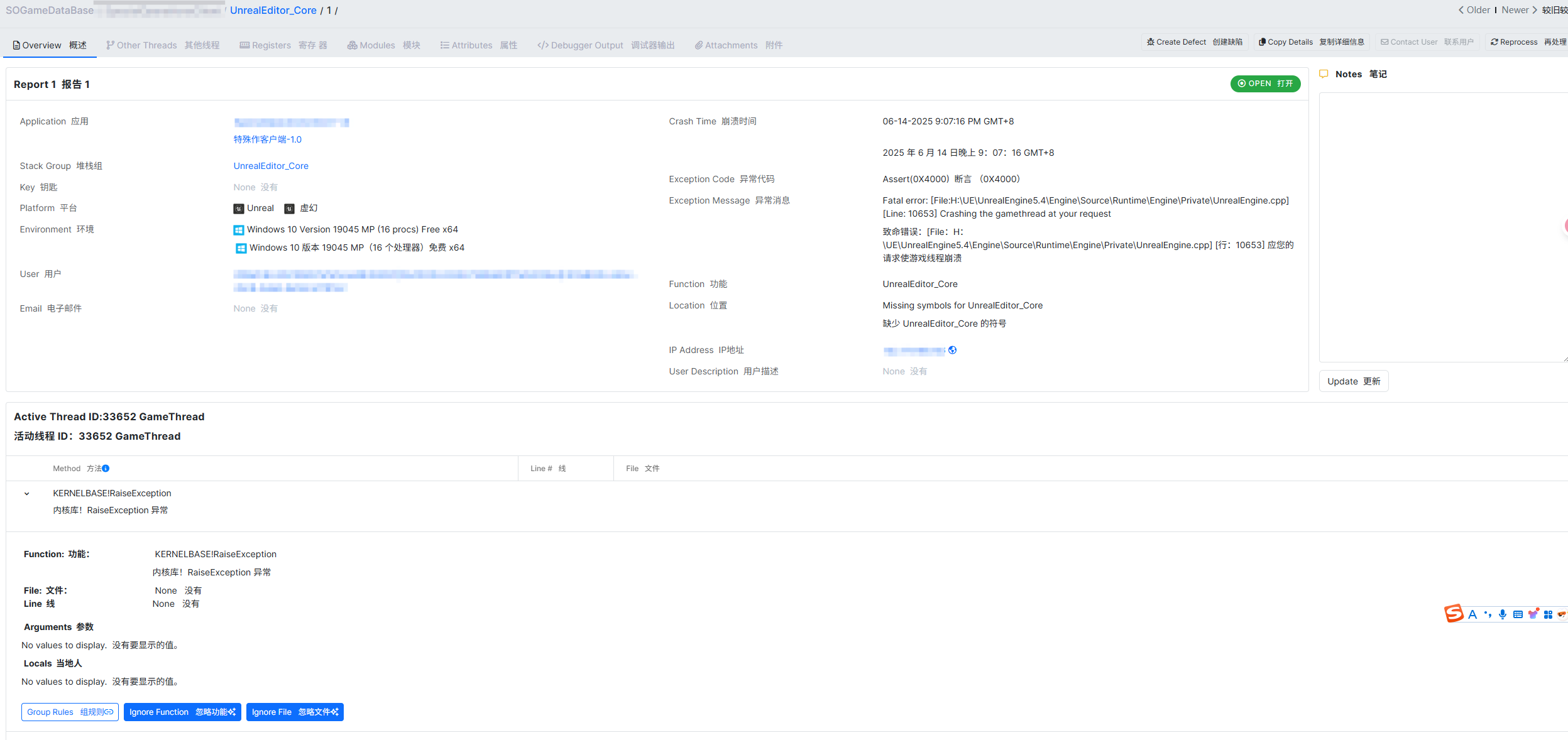The image size is (1568, 740).
Task: Click 'Missing symbols for UnrealEditor_Core' location text
Action: click(962, 305)
